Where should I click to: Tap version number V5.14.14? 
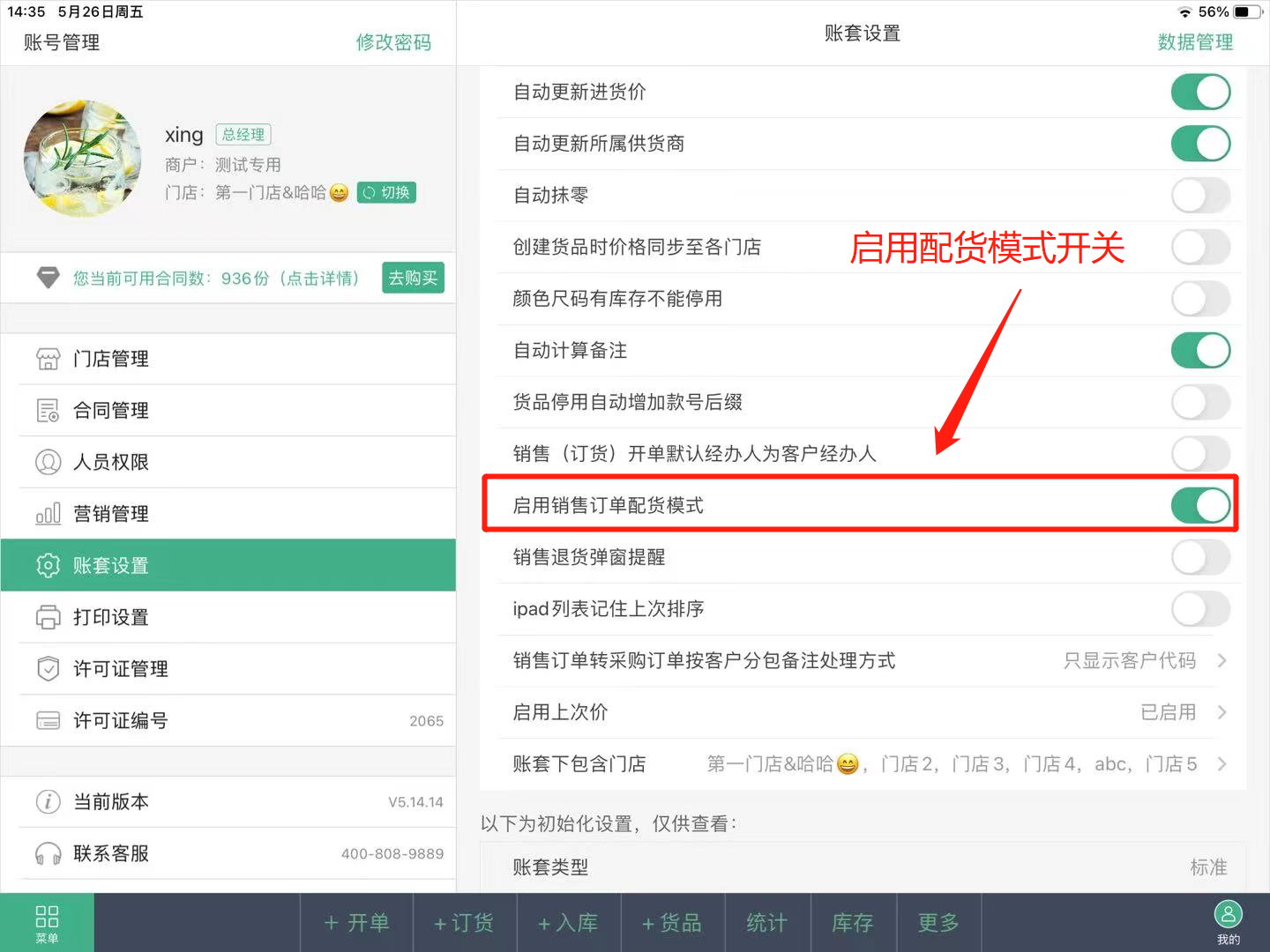[x=415, y=802]
